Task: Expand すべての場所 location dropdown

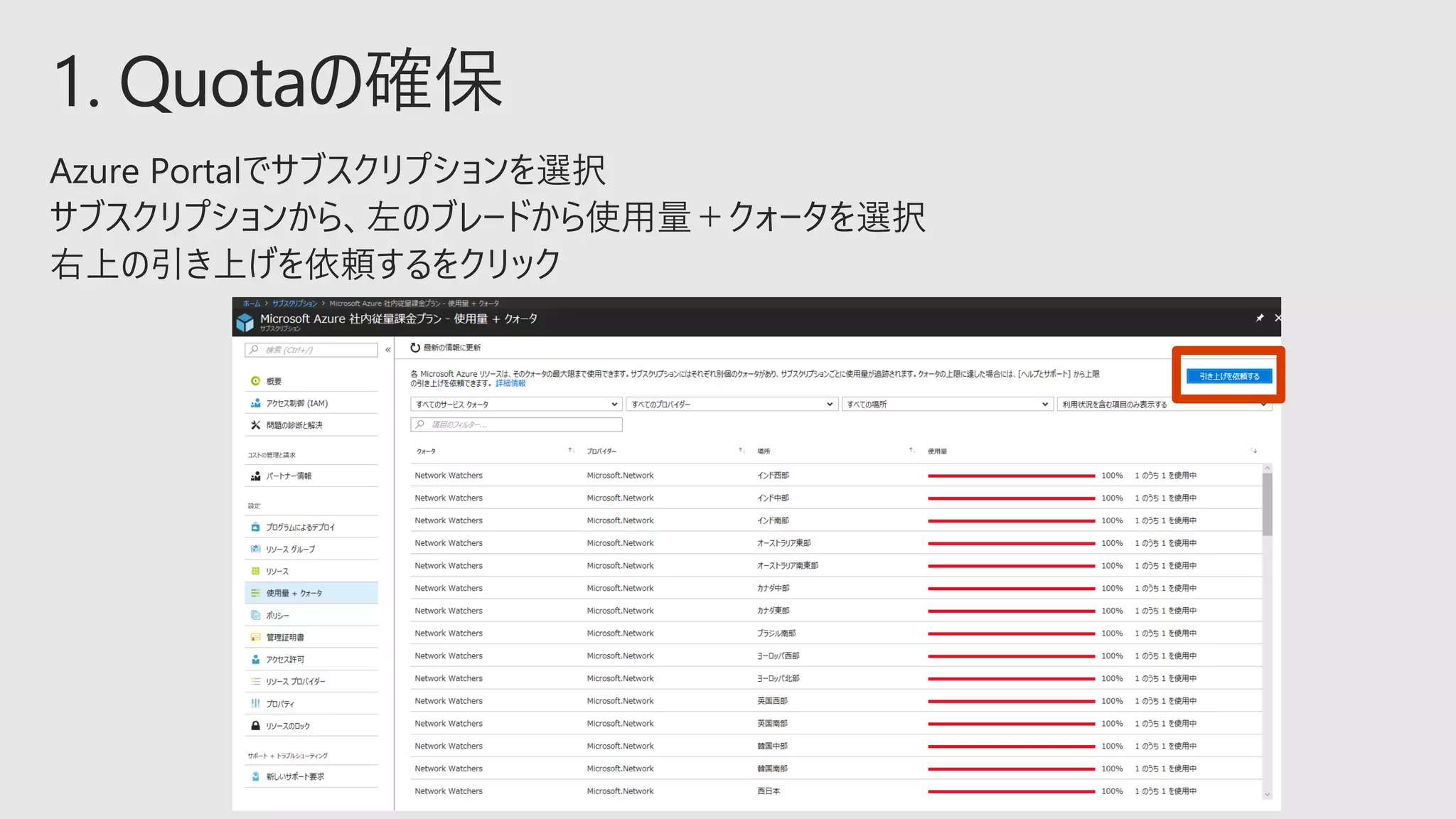Action: [x=946, y=405]
